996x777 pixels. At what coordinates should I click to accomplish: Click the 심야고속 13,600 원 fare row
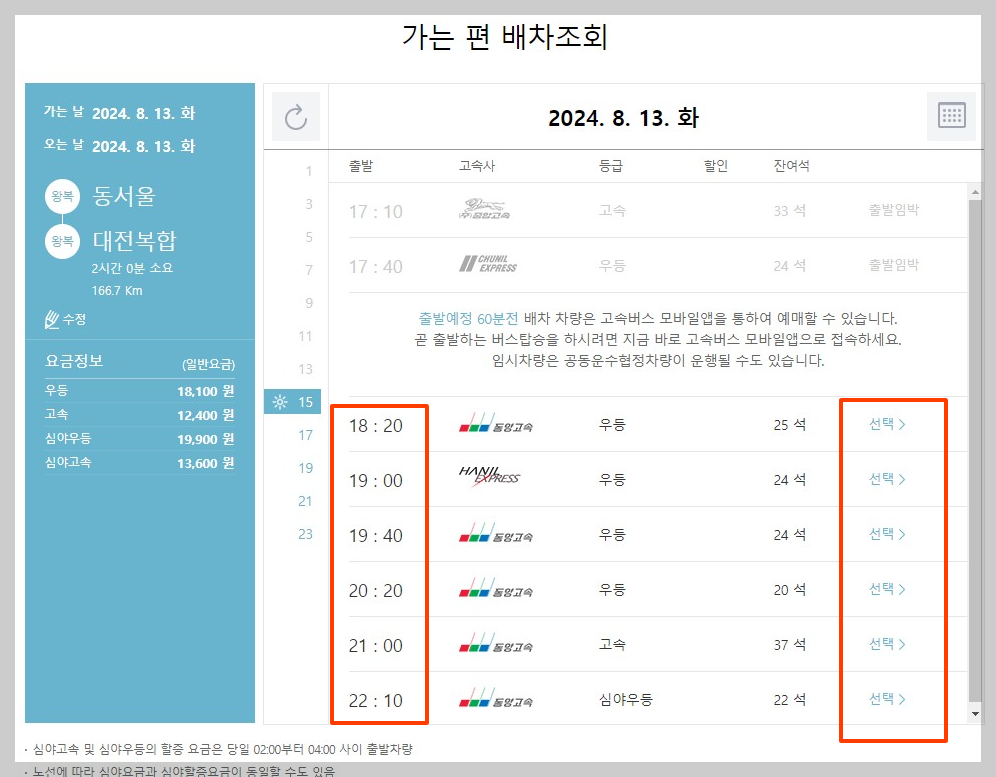tap(140, 463)
